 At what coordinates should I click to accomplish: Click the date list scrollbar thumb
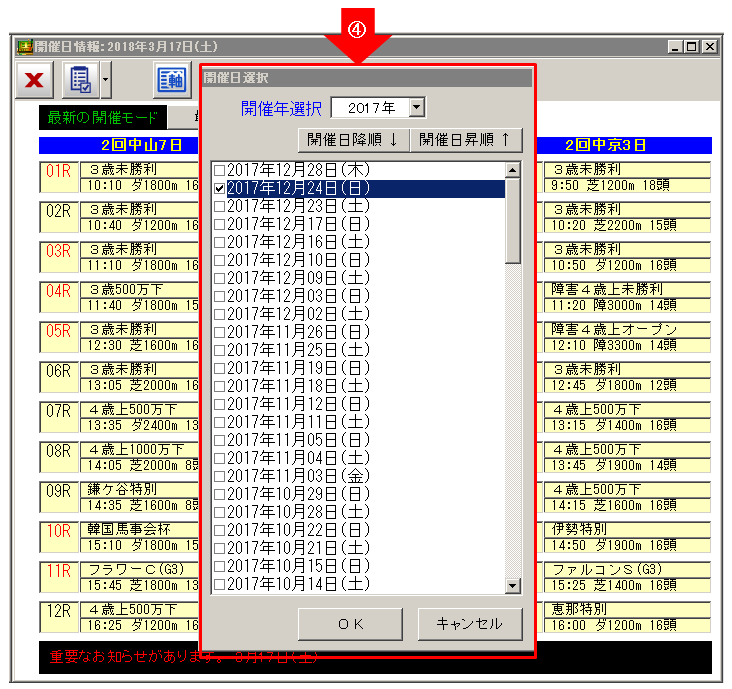tap(513, 221)
